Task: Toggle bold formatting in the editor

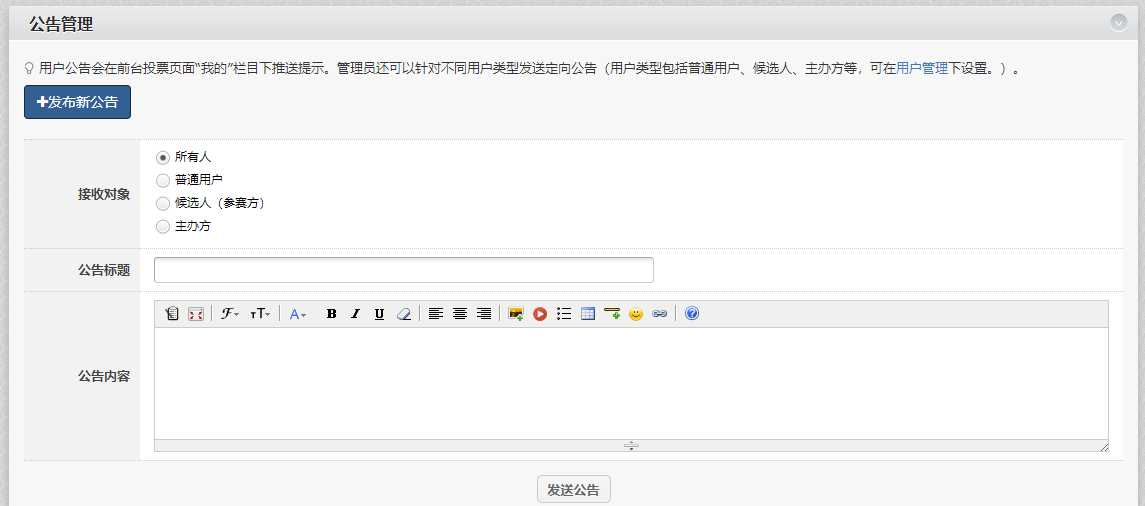Action: click(x=332, y=314)
